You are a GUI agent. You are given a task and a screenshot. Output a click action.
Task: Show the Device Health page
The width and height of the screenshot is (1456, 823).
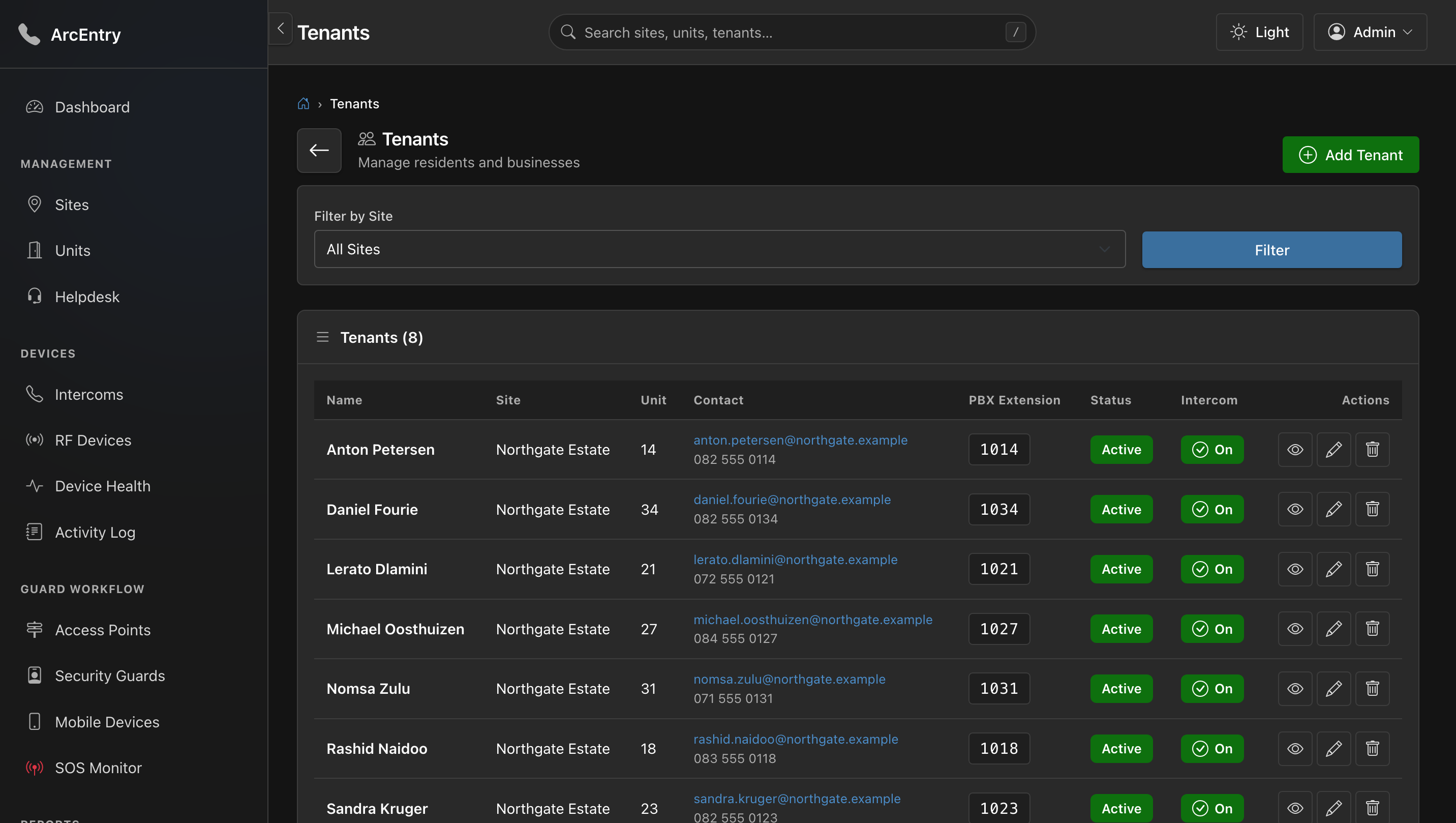[133, 486]
